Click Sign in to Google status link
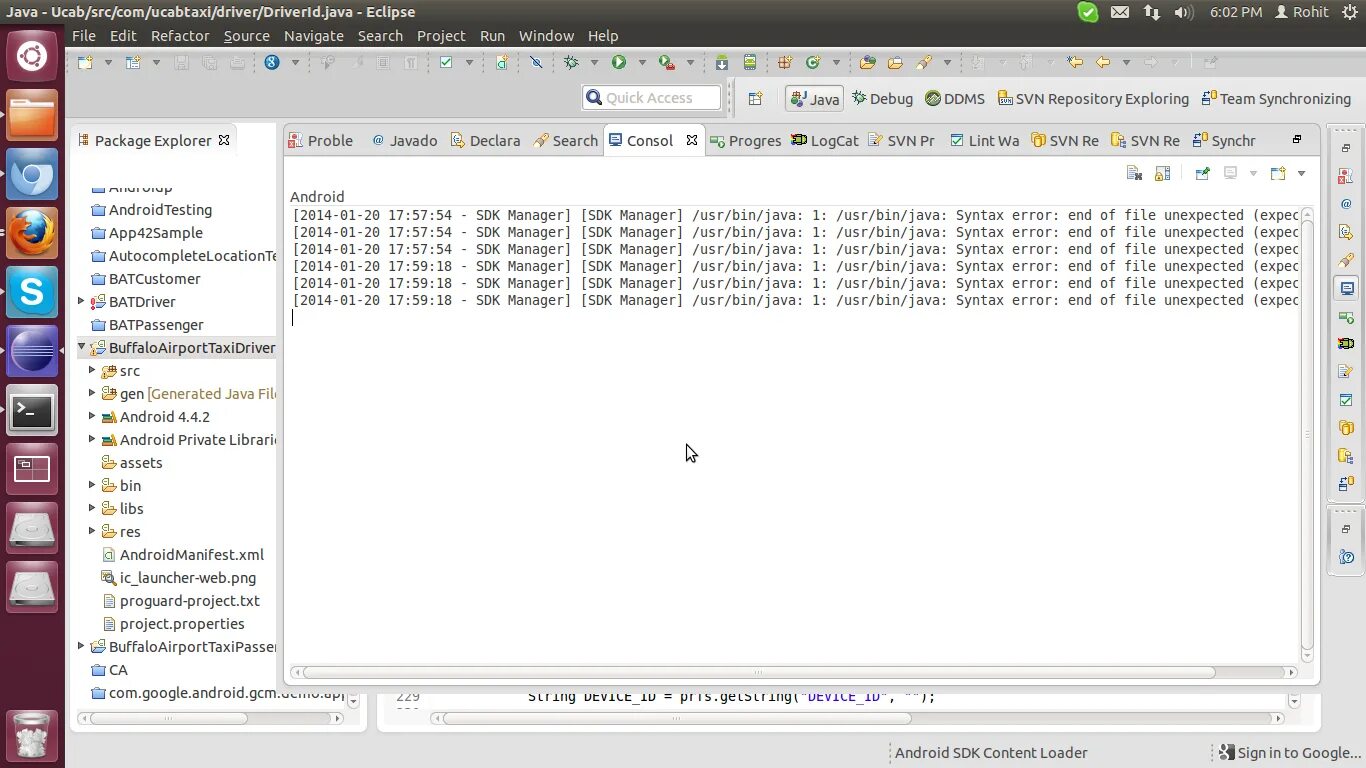This screenshot has width=1366, height=768. tap(1290, 753)
